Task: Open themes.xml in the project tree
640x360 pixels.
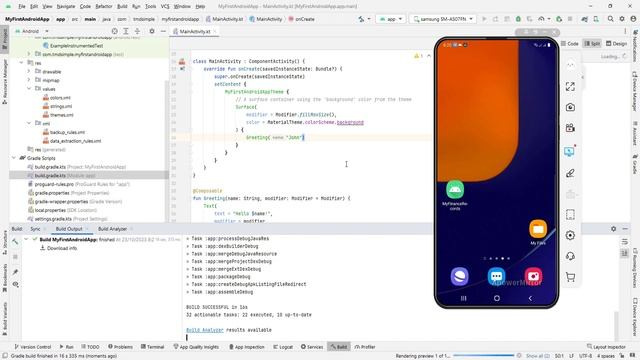Action: coord(62,115)
